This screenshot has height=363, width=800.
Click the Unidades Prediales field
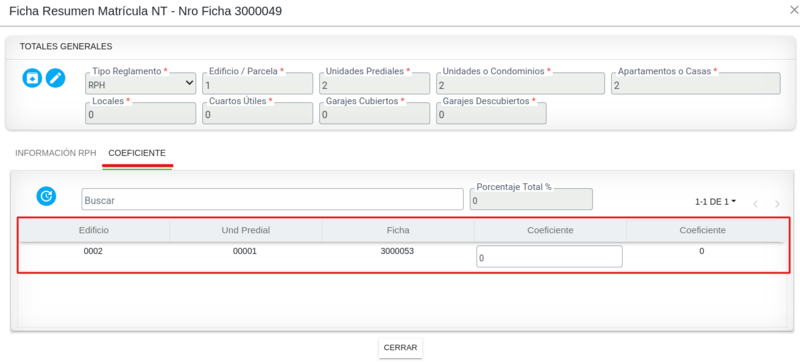click(x=374, y=84)
